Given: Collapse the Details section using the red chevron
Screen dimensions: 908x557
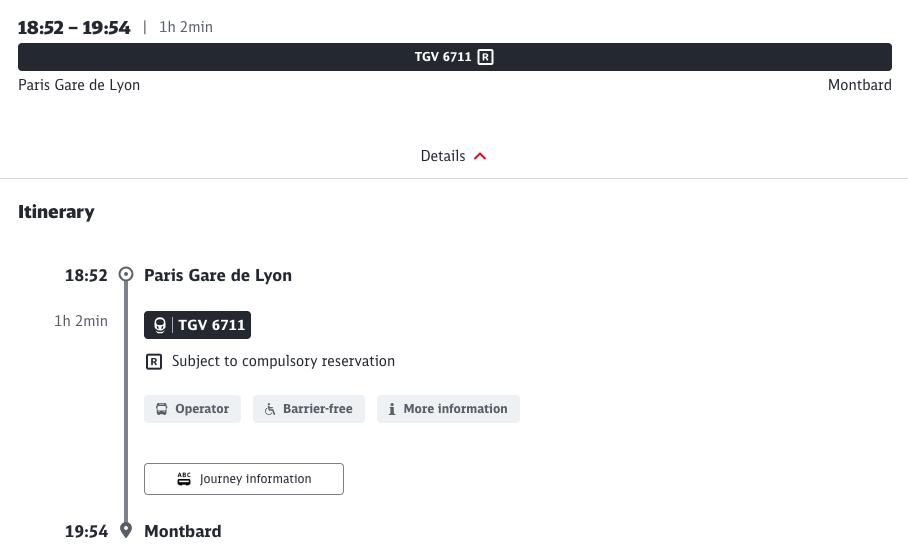Looking at the screenshot, I should (x=480, y=156).
